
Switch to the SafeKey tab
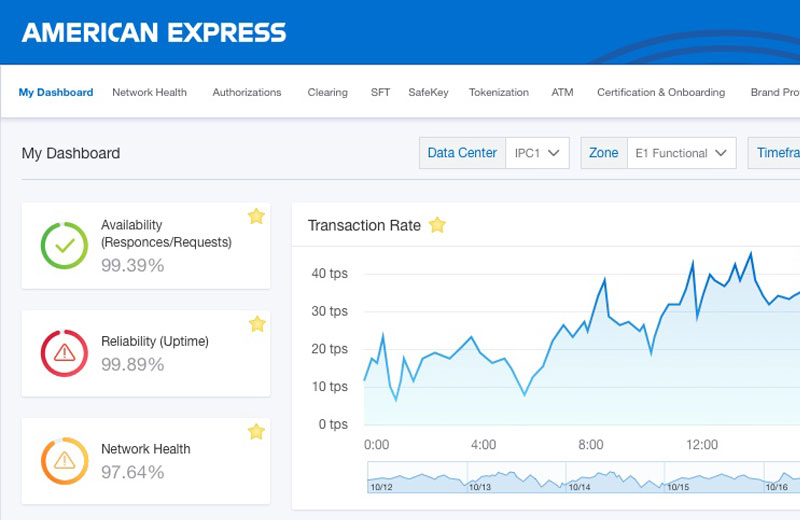tap(428, 92)
